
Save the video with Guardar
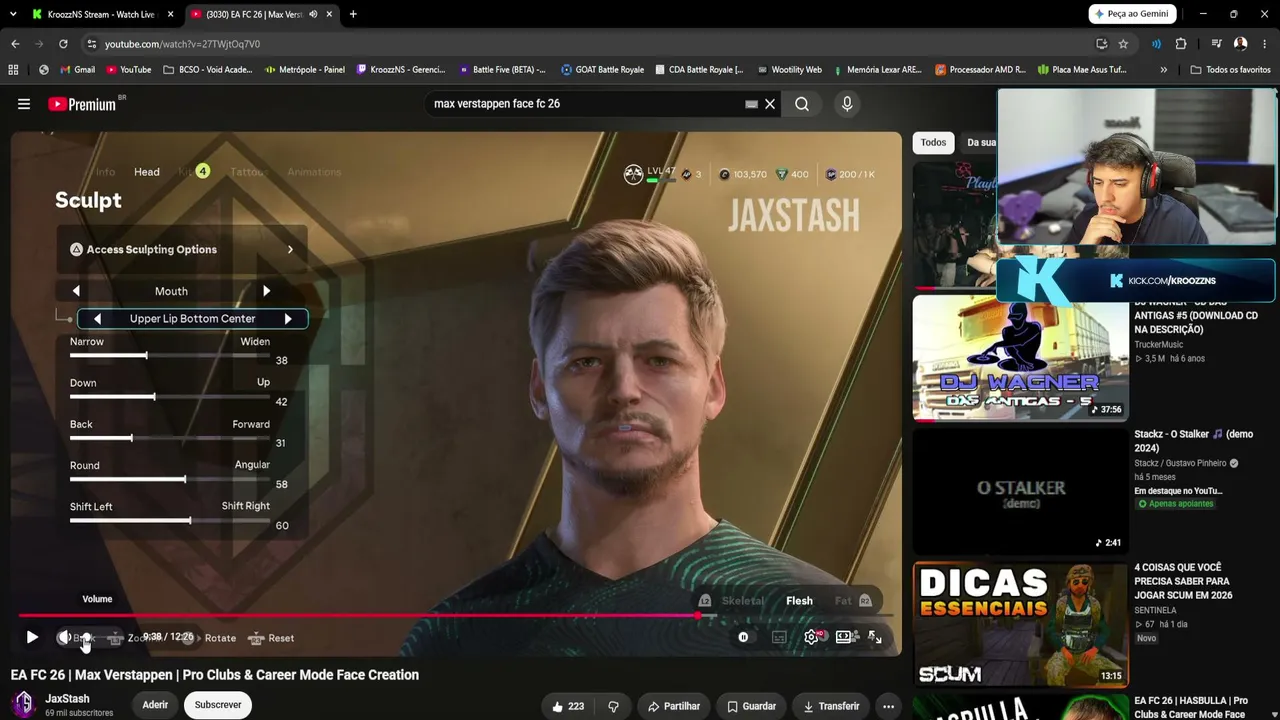pyautogui.click(x=752, y=706)
